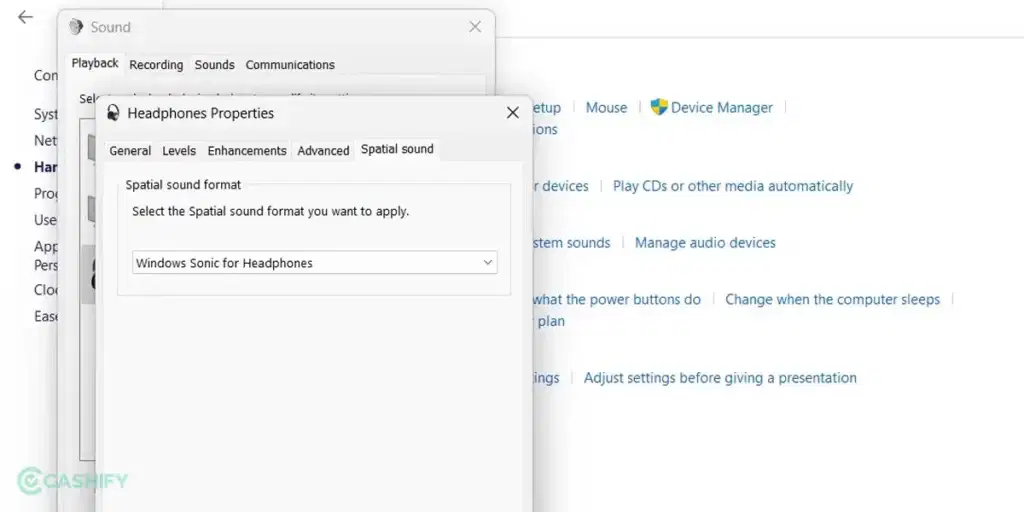Click the Device Manager shield icon
Viewport: 1024px width, 512px height.
pos(659,107)
